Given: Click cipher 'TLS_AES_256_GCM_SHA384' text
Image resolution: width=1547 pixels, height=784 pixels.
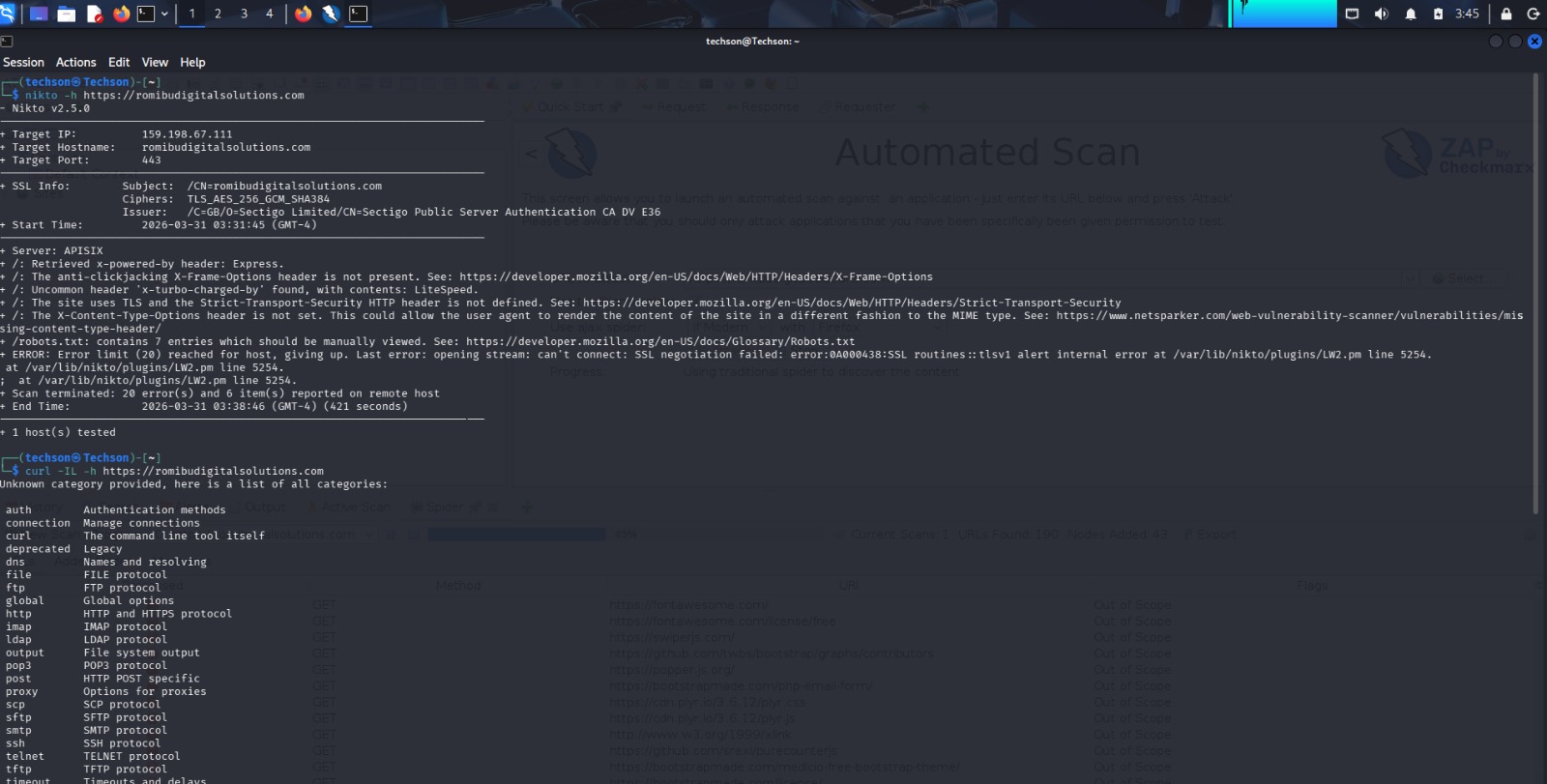Looking at the screenshot, I should click(258, 199).
